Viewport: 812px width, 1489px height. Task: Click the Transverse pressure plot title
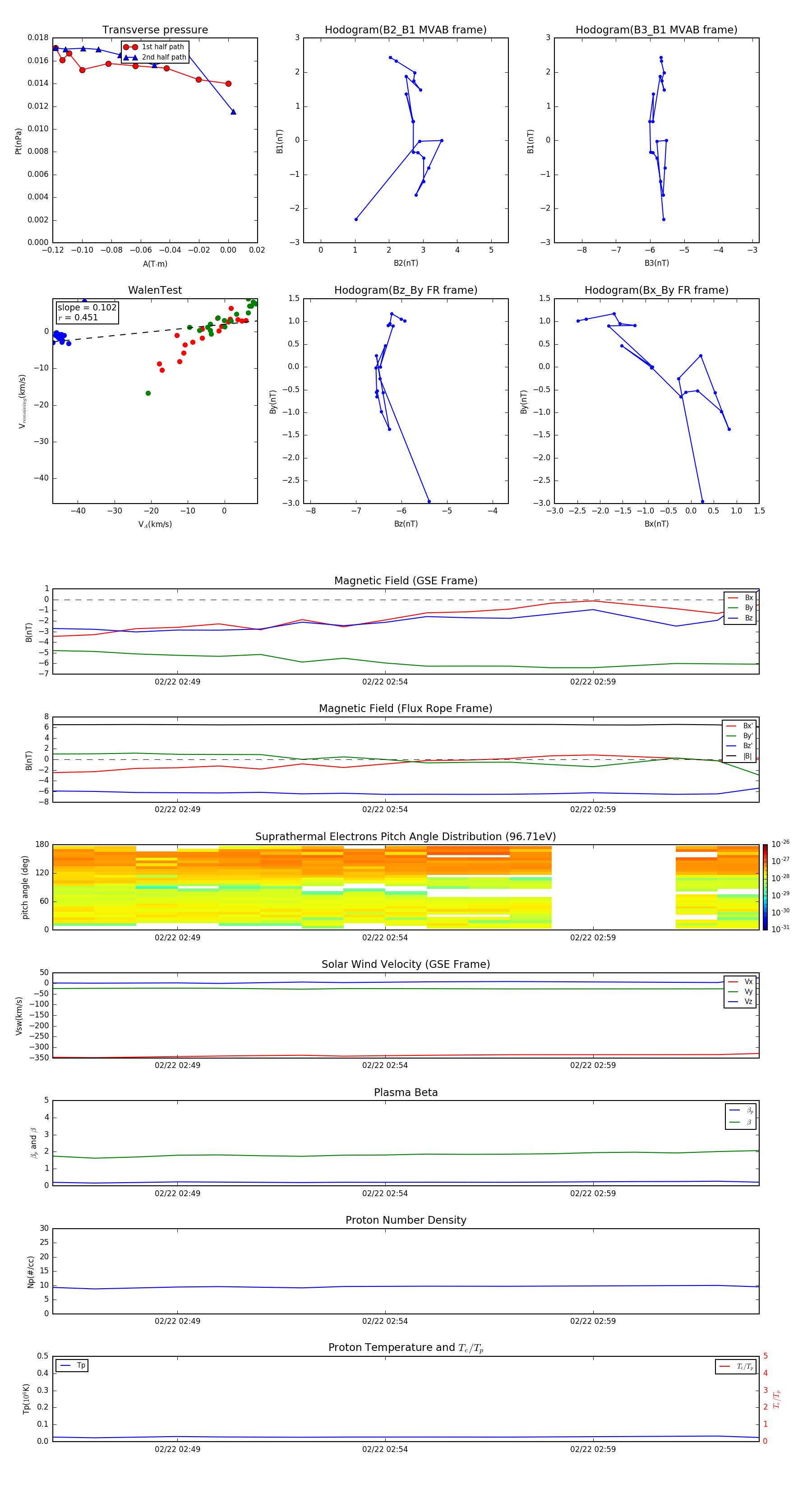[x=155, y=30]
